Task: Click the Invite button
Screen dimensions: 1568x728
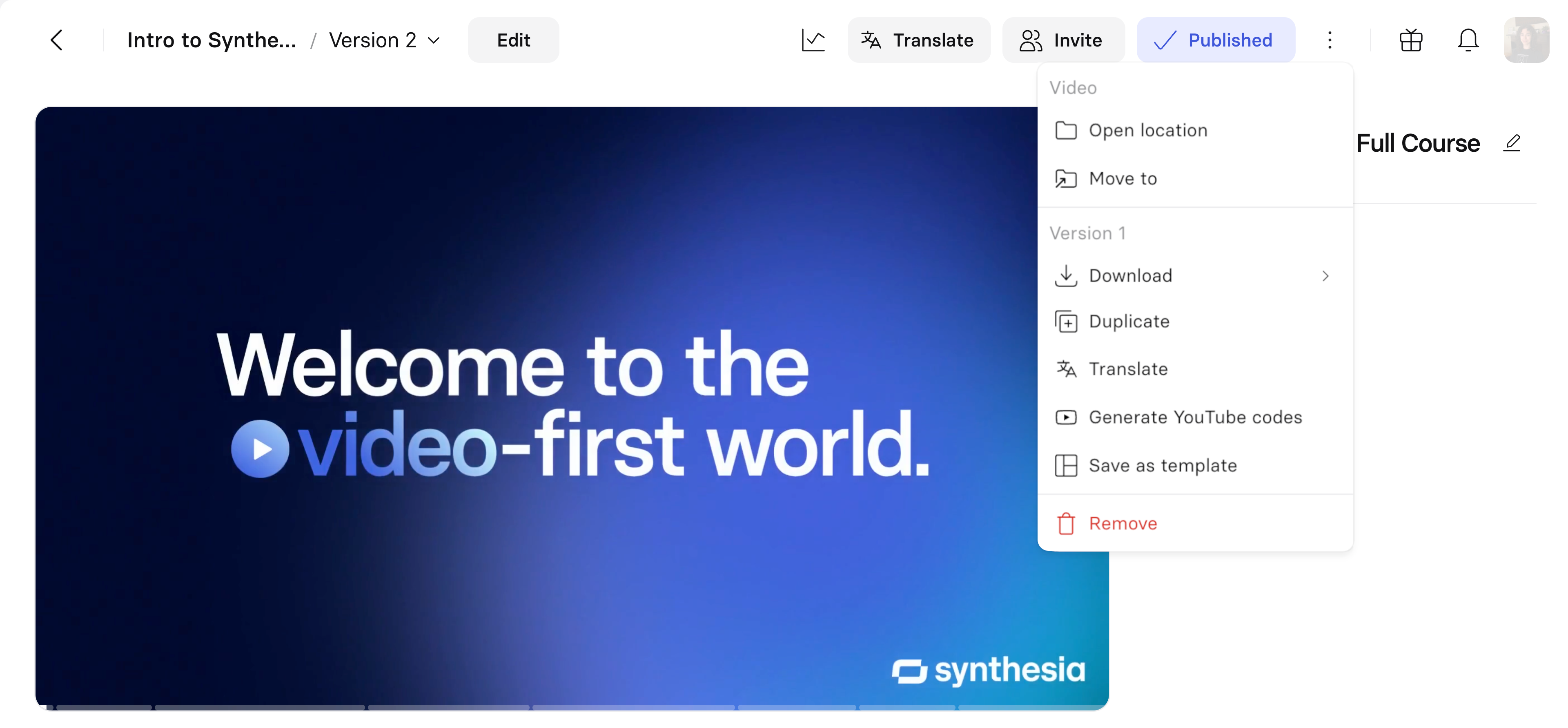Action: pyautogui.click(x=1063, y=40)
